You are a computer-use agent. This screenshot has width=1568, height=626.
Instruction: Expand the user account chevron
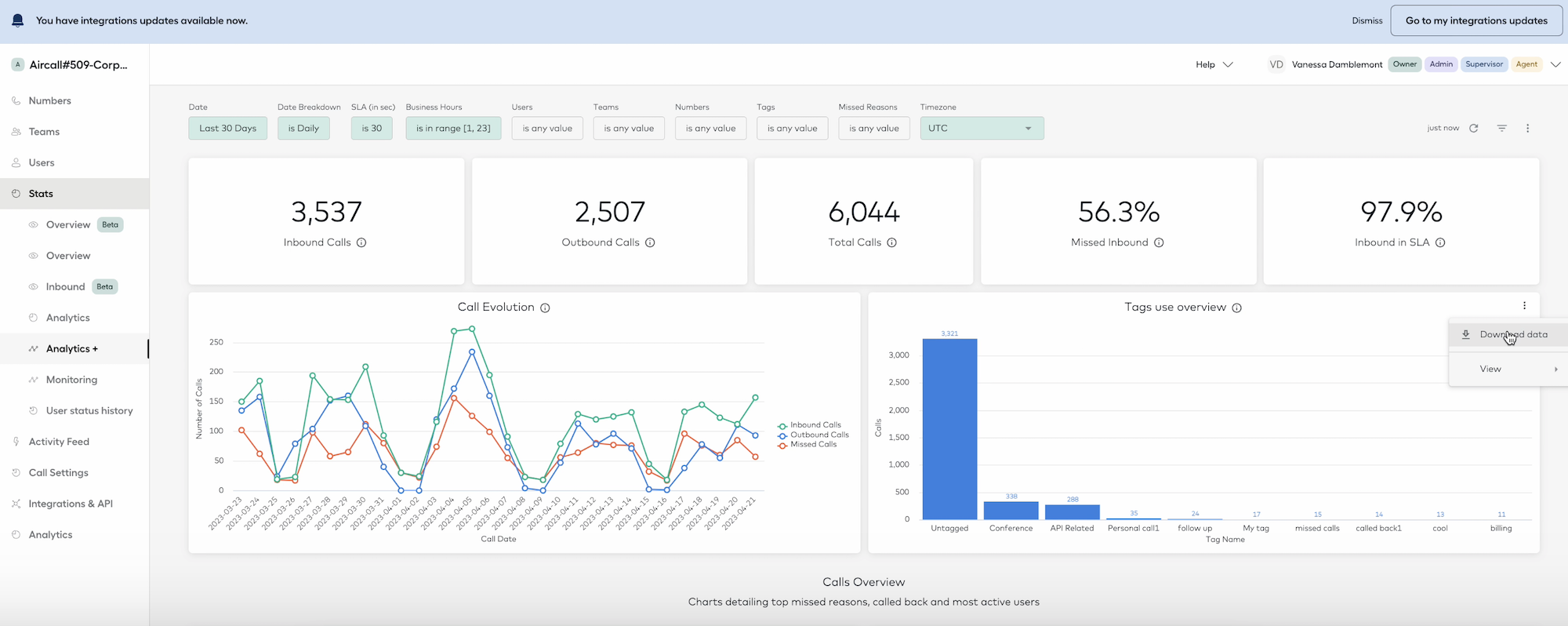(x=1555, y=64)
